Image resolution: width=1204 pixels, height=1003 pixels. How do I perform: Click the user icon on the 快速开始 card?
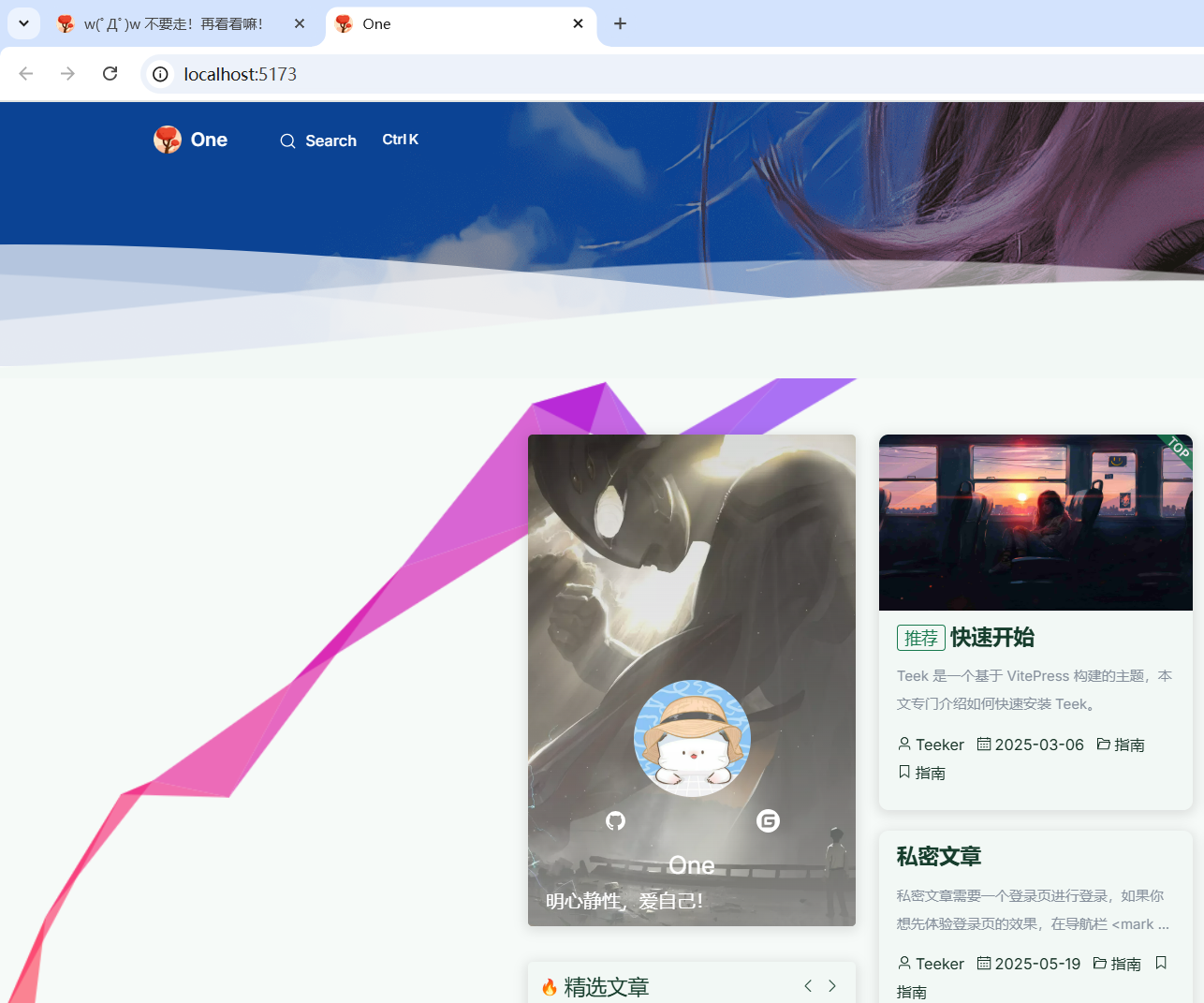904,744
